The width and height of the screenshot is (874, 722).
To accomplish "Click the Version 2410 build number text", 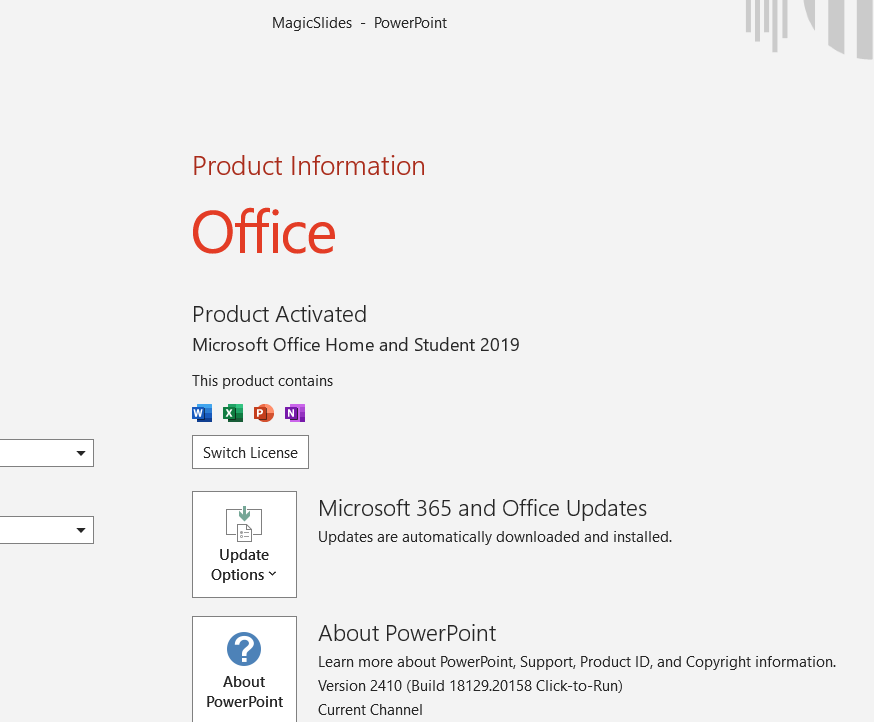I will tap(470, 686).
